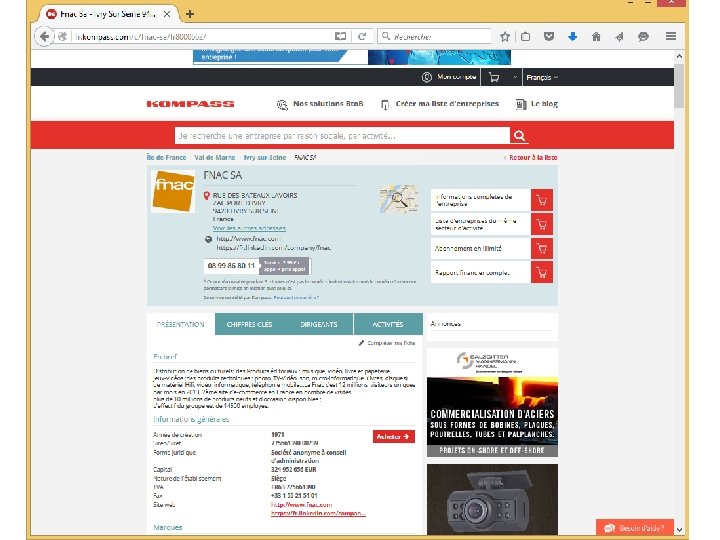Open the shopping cart in black header
Viewport: 720px width, 540px height.
point(494,77)
